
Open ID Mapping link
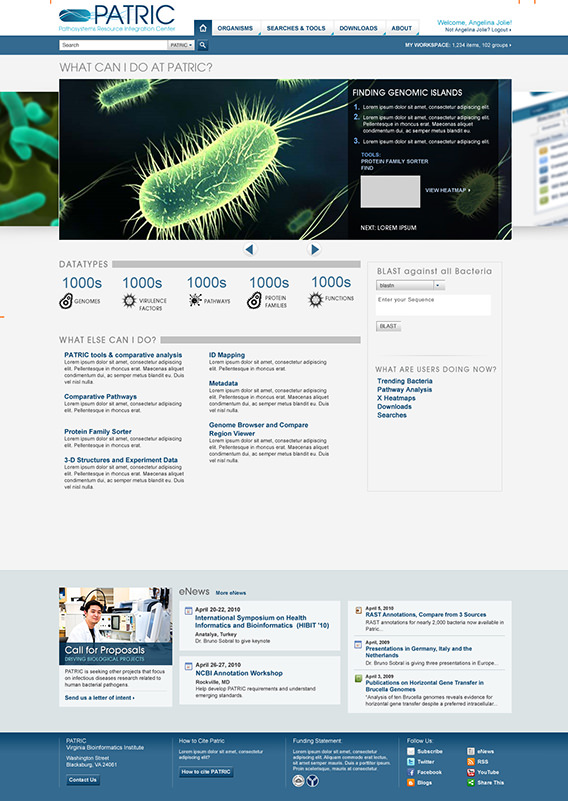(x=227, y=355)
